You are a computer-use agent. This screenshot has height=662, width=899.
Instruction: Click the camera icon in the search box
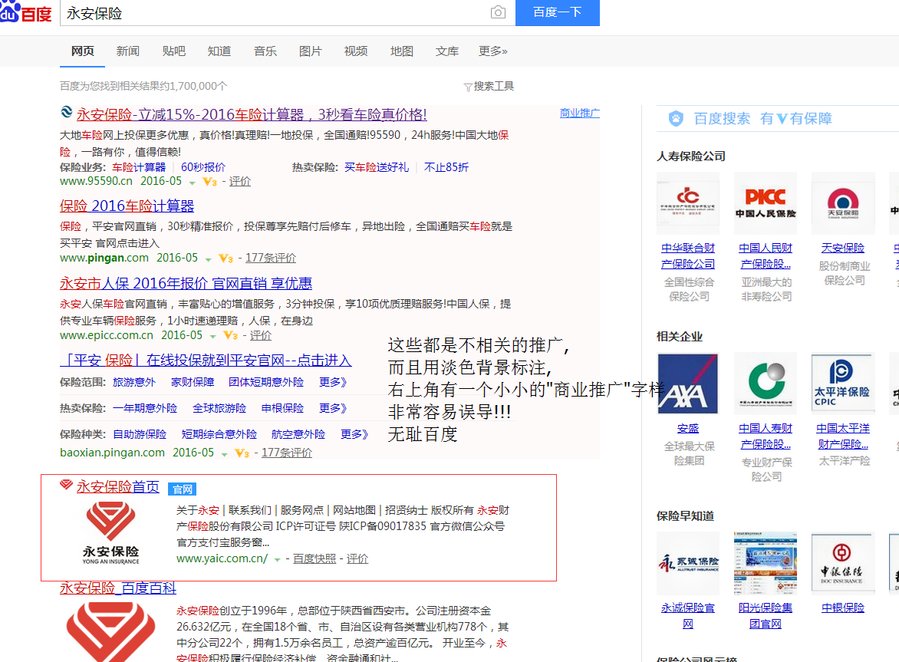pyautogui.click(x=498, y=13)
